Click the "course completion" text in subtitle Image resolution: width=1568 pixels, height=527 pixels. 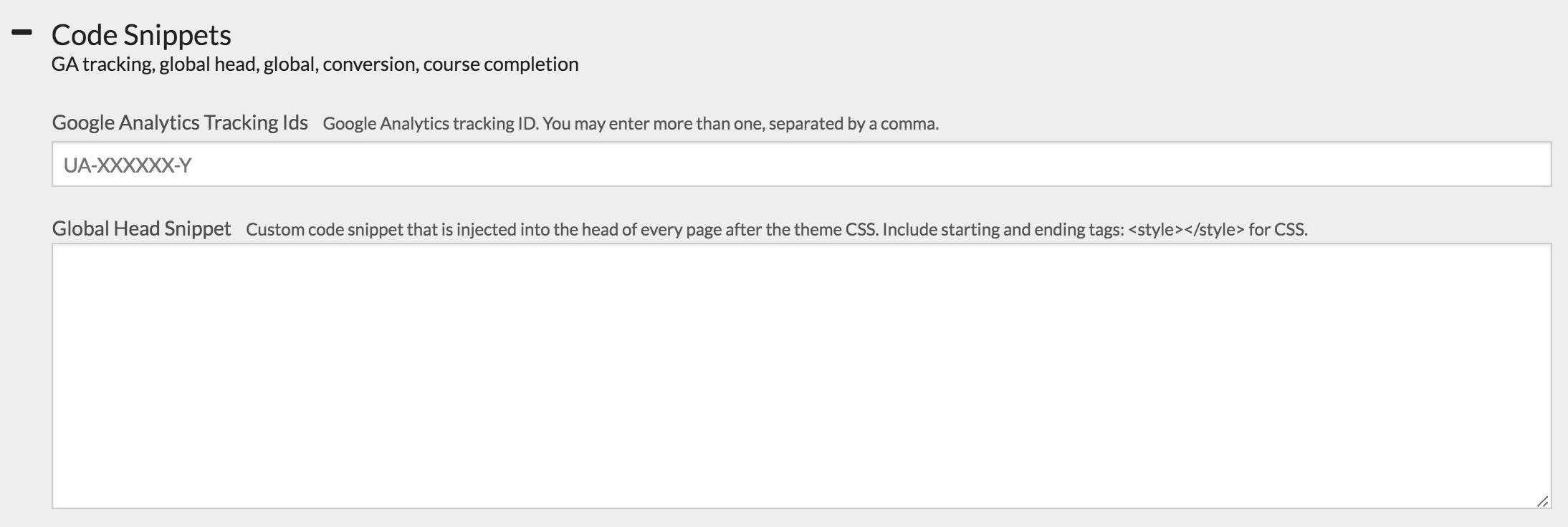click(x=500, y=64)
